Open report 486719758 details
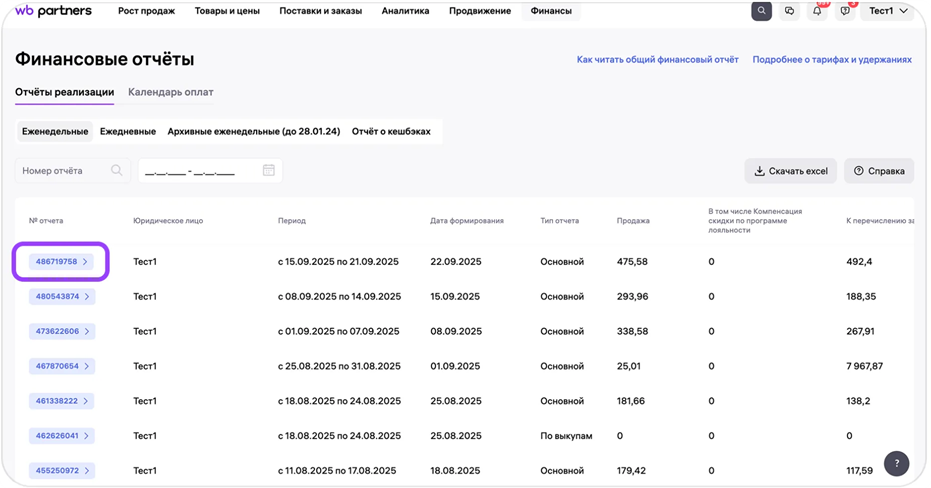The height and width of the screenshot is (488, 931). [x=62, y=262]
